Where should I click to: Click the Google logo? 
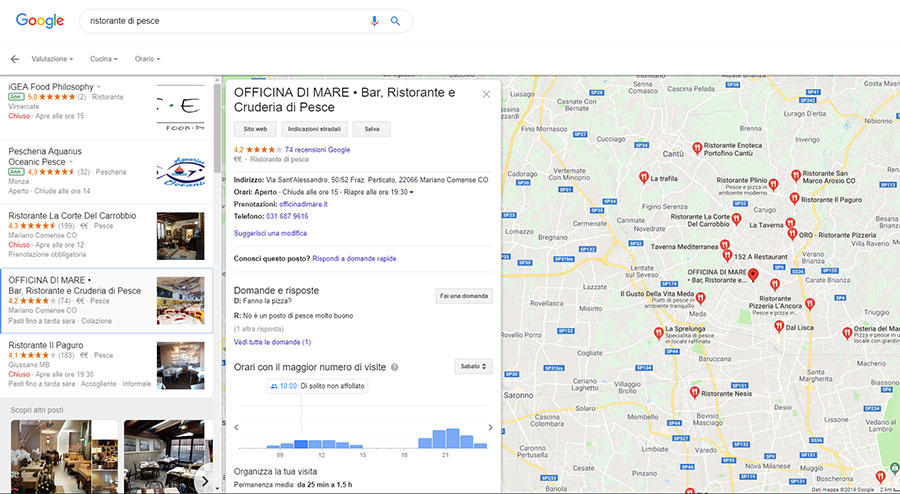point(40,21)
